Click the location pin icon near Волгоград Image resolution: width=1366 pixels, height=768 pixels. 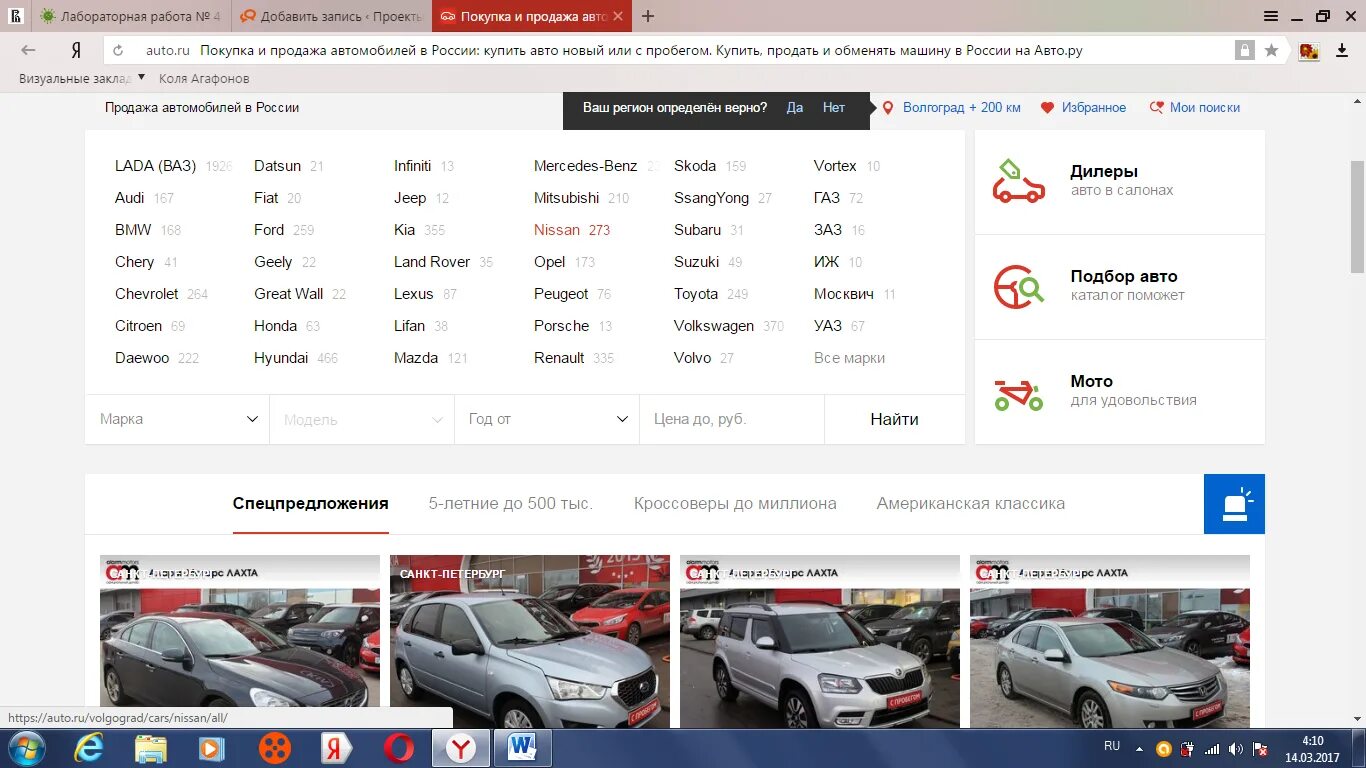point(887,108)
